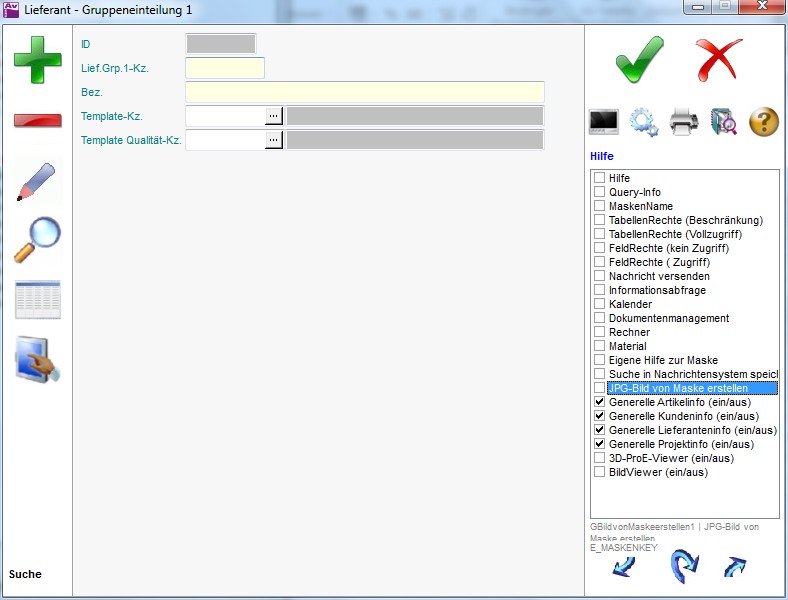Click the pencil edit record icon

point(37,181)
